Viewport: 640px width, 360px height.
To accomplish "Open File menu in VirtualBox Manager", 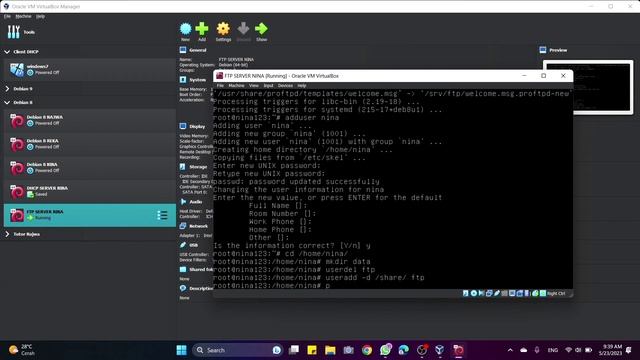I will 7,16.
